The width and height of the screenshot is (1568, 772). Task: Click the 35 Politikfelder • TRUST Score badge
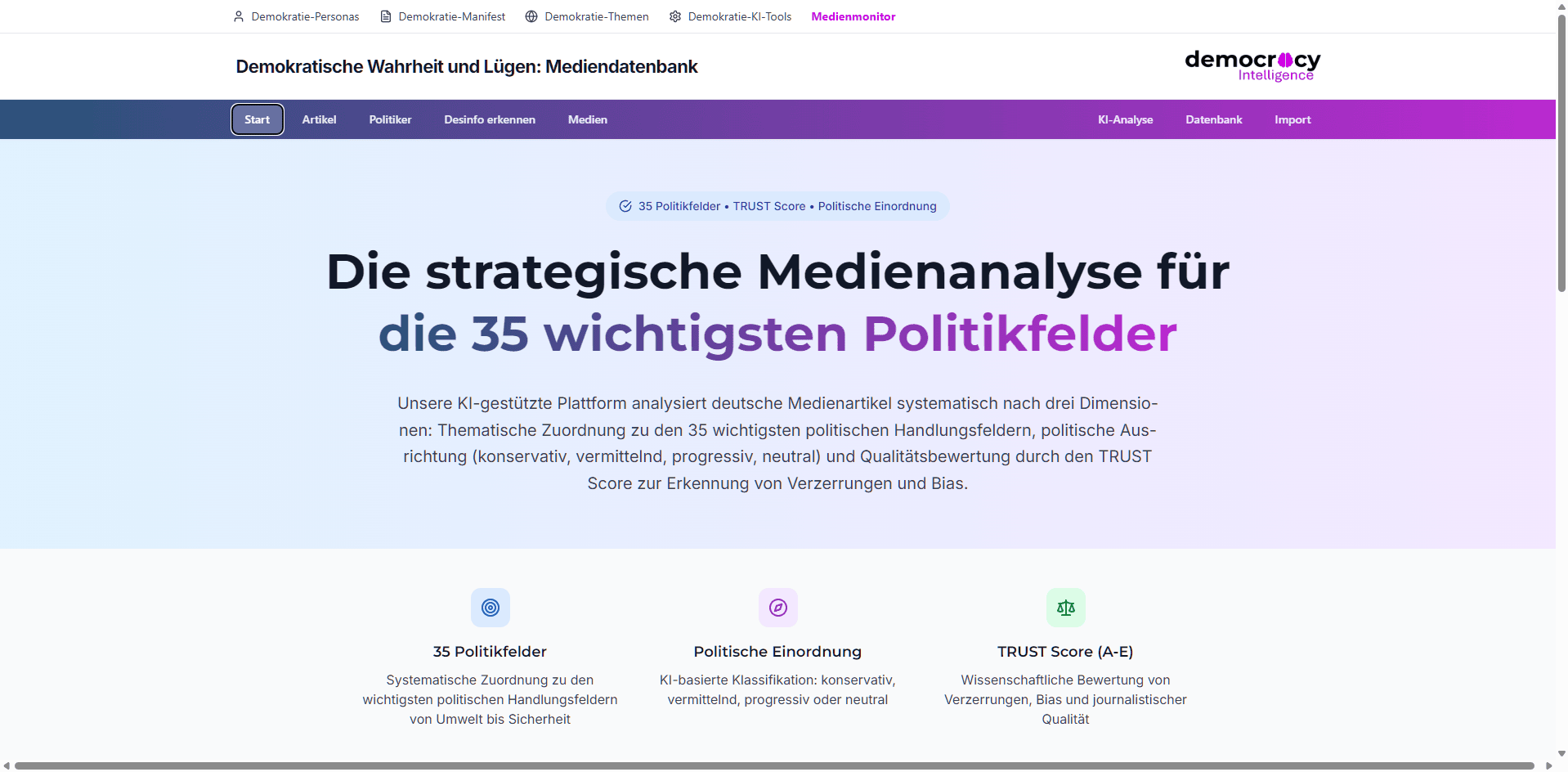point(777,206)
